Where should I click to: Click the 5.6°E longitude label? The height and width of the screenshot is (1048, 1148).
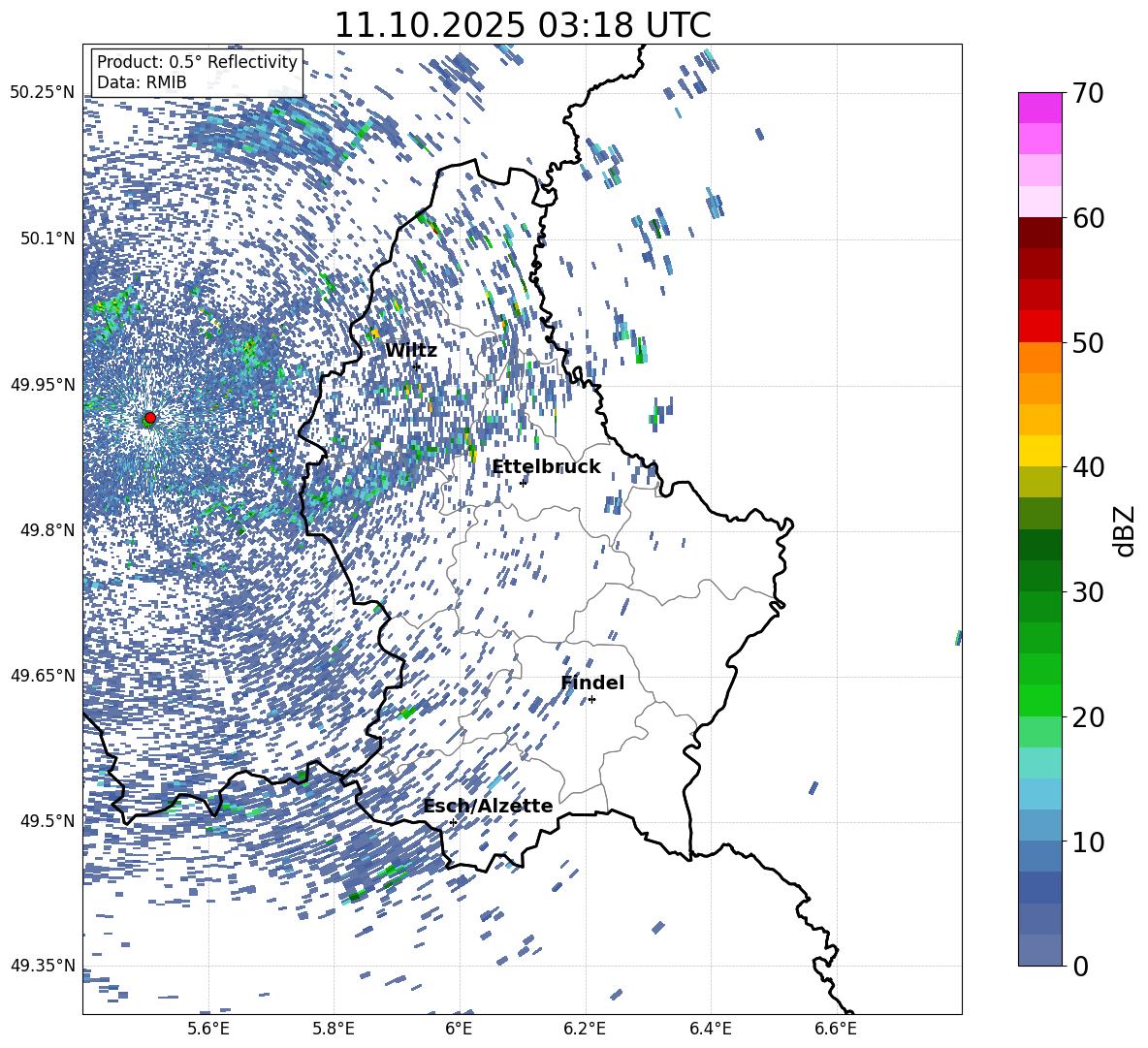tap(208, 1029)
